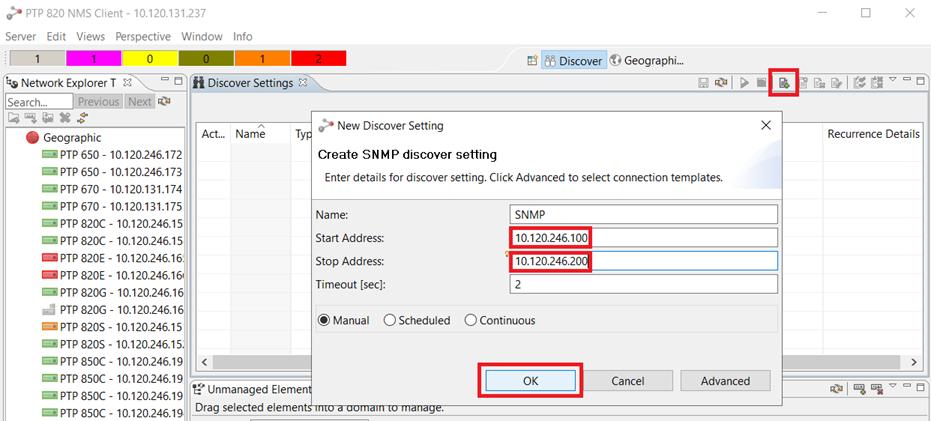Screen dimensions: 931x421
Task: Click the manage element green-plus icon
Action: point(859,389)
